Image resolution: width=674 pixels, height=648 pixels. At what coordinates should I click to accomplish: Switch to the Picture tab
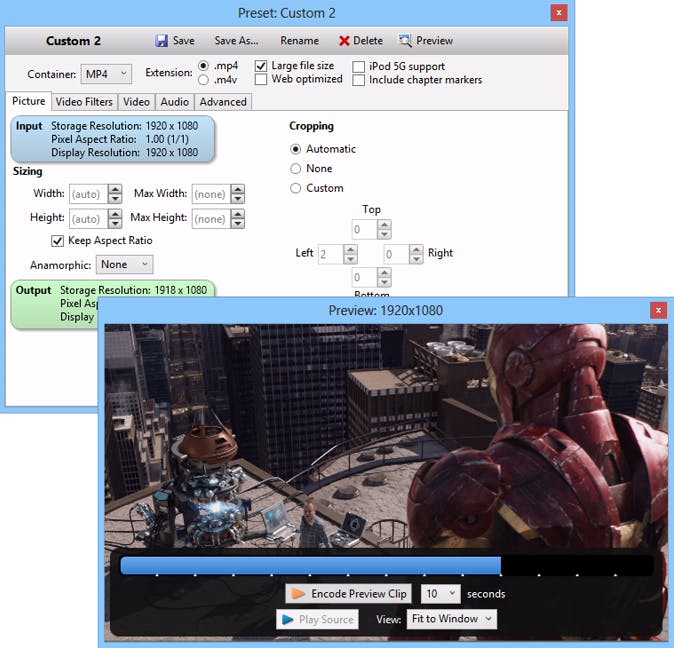[x=29, y=101]
